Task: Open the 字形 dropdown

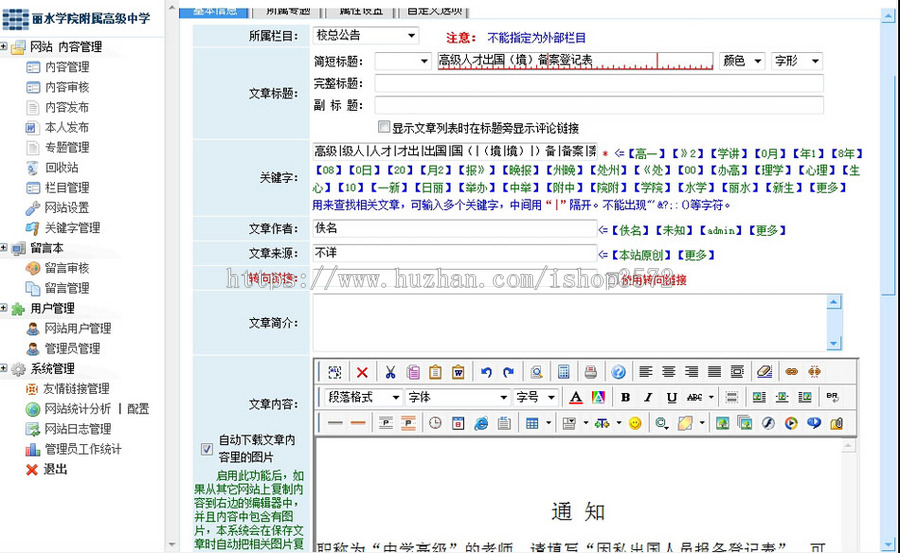Action: pyautogui.click(x=797, y=61)
